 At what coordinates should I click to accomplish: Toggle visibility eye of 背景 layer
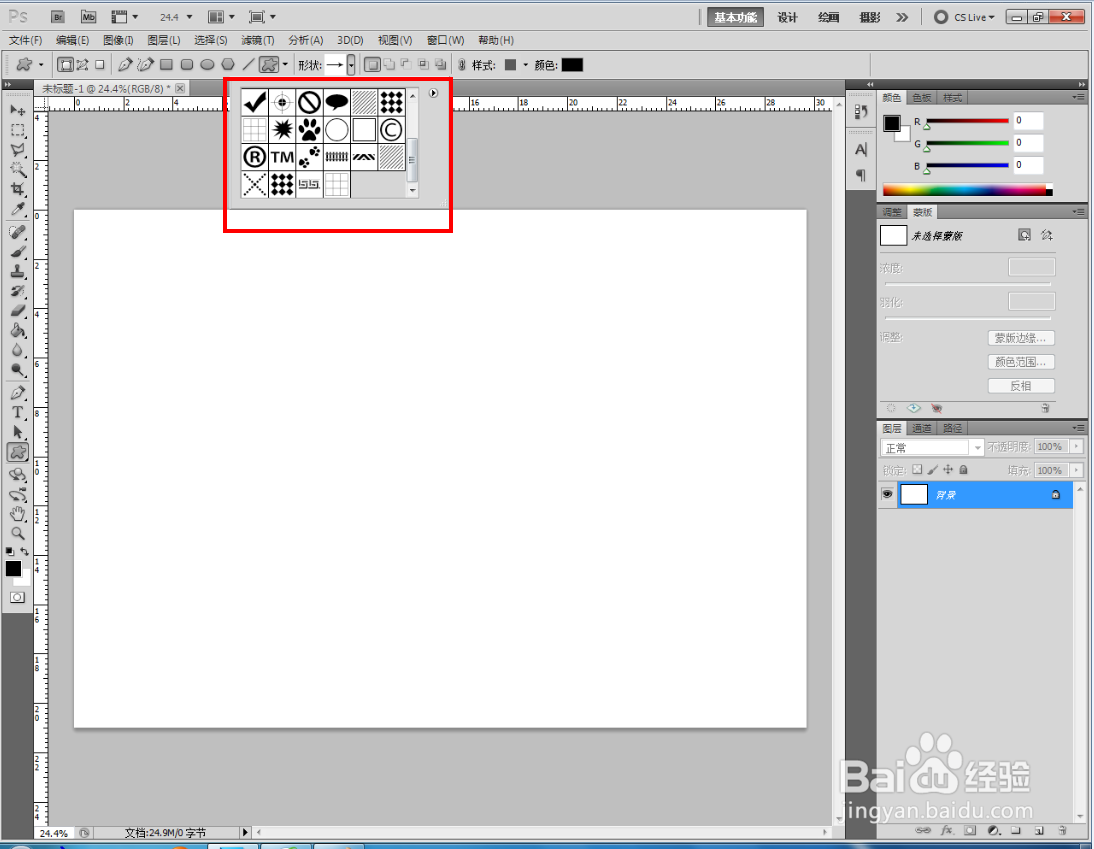point(887,494)
